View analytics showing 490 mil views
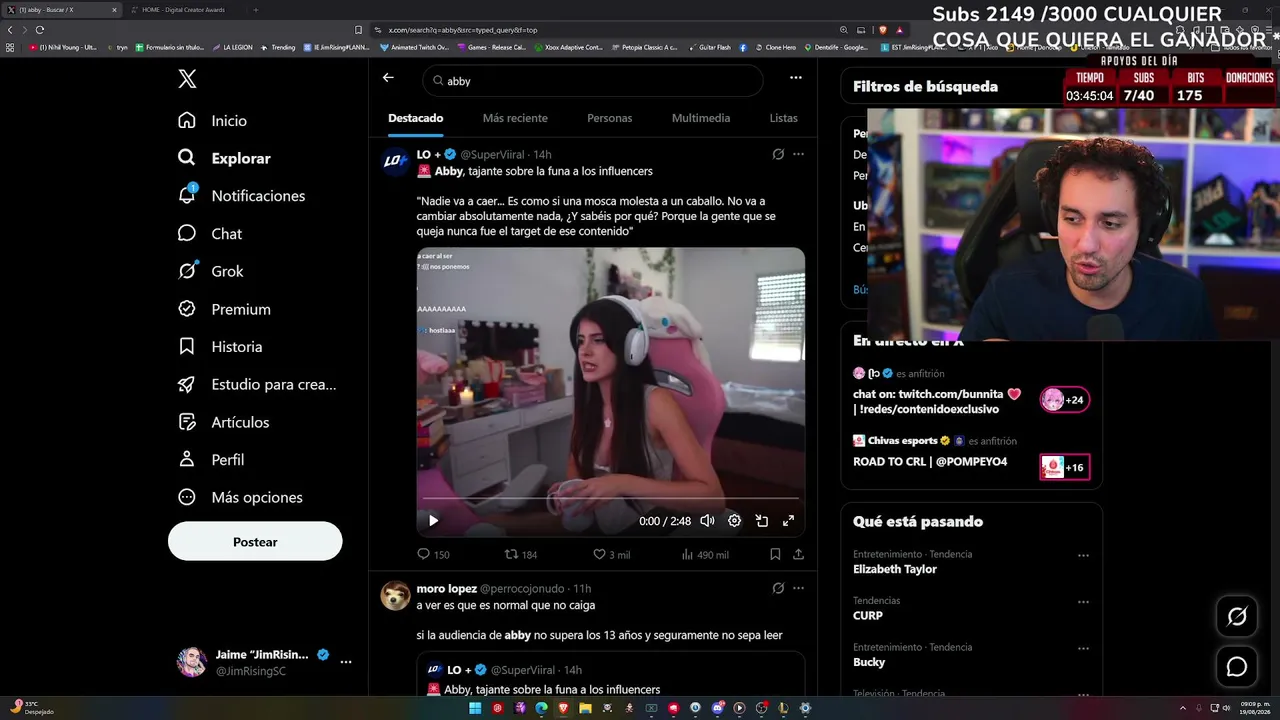Image resolution: width=1280 pixels, height=720 pixels. [704, 554]
